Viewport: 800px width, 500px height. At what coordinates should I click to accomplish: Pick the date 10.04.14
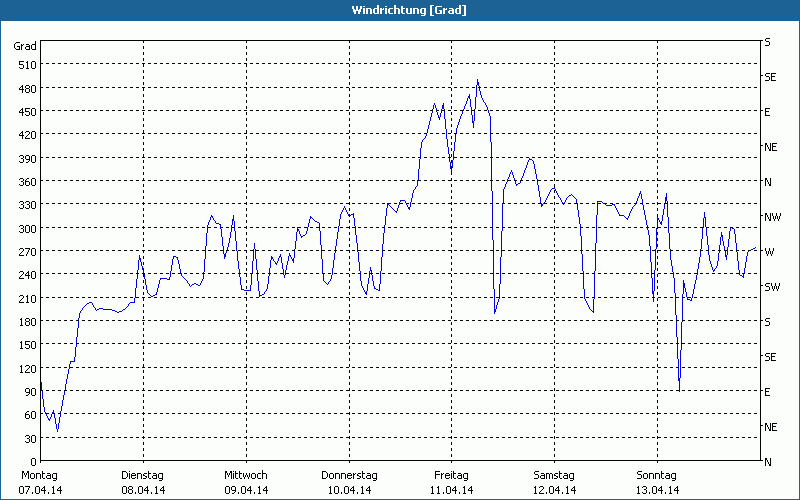(x=349, y=490)
